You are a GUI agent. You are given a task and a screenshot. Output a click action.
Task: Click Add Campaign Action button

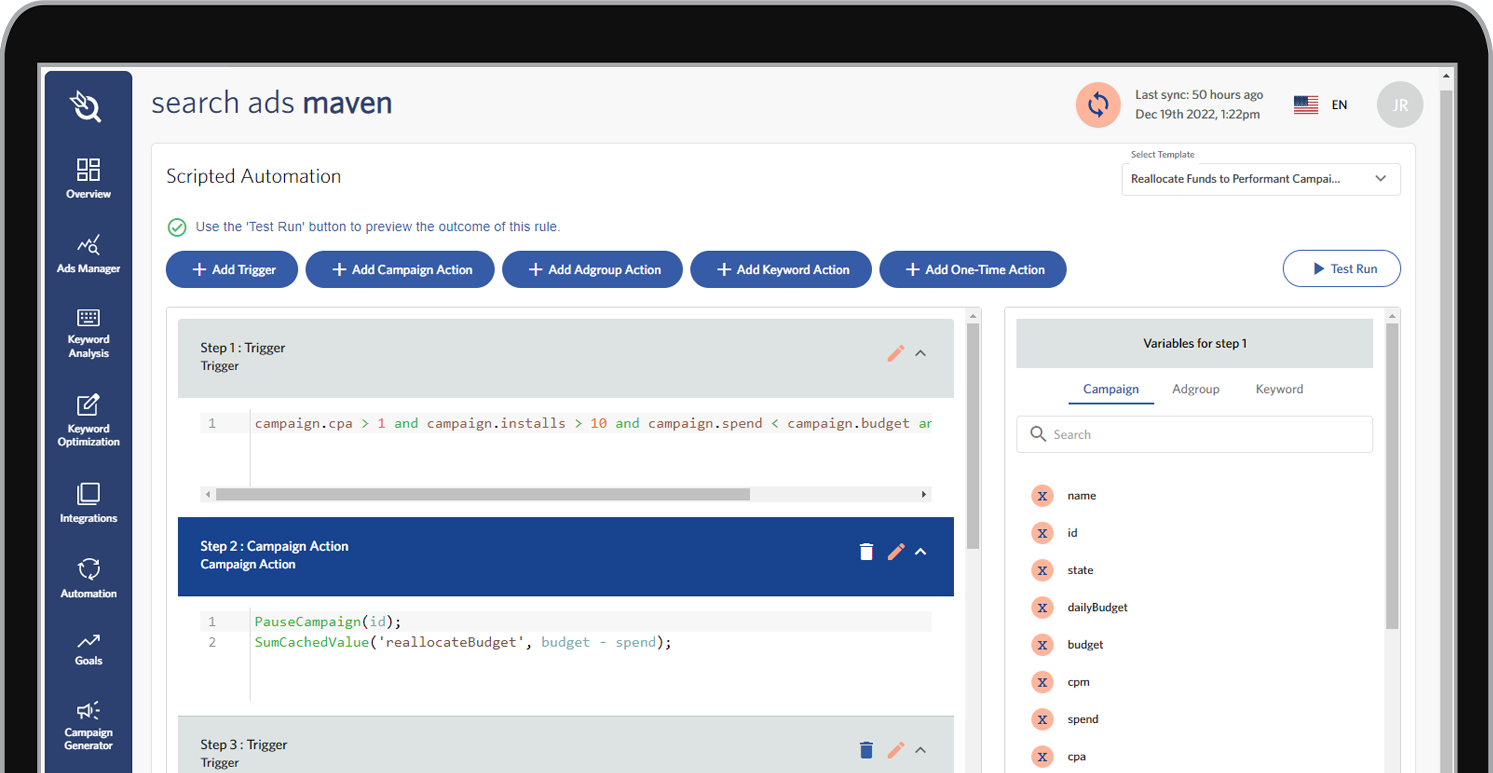pyautogui.click(x=400, y=270)
